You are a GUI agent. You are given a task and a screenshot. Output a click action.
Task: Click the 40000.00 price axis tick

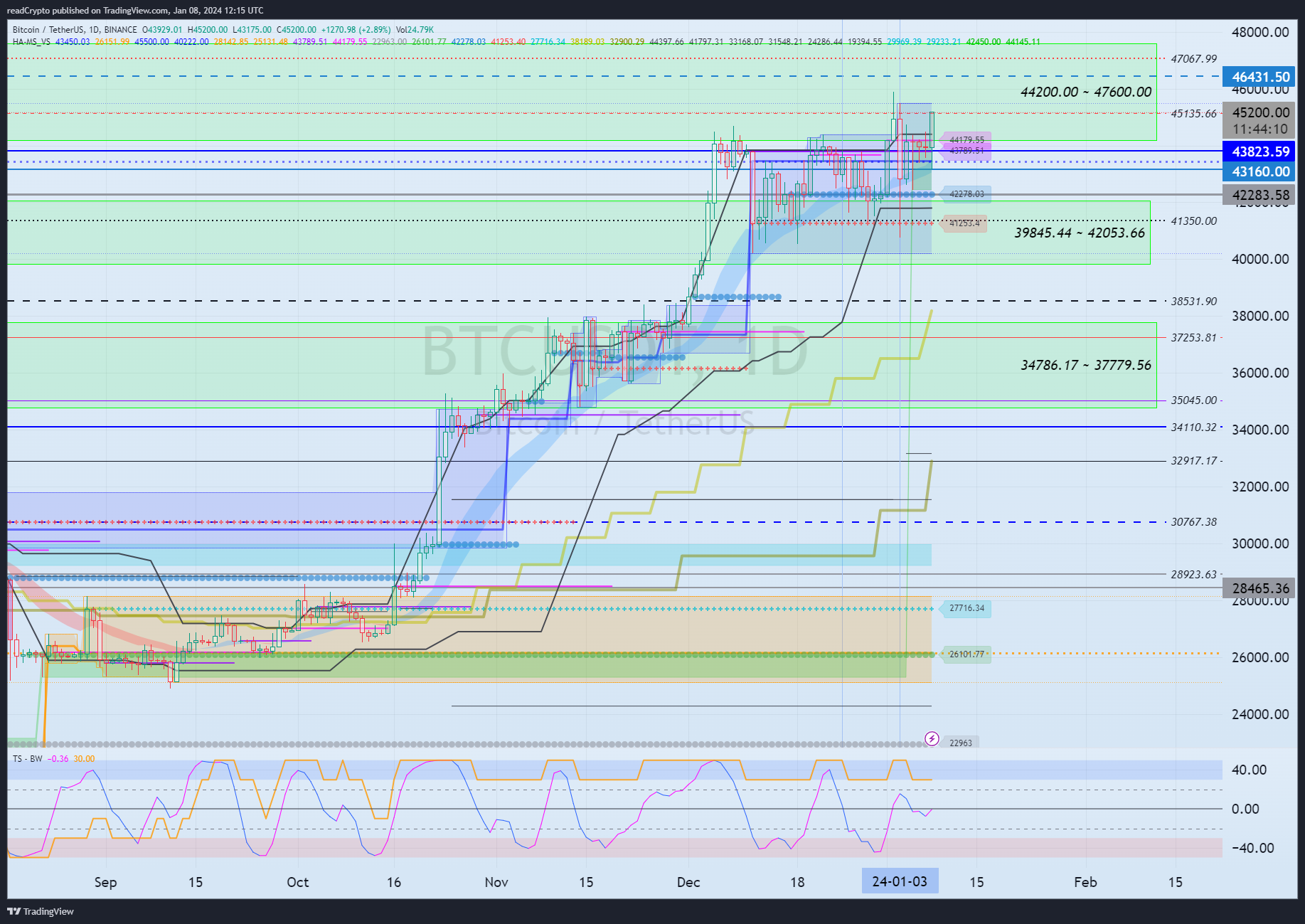coord(1260,260)
